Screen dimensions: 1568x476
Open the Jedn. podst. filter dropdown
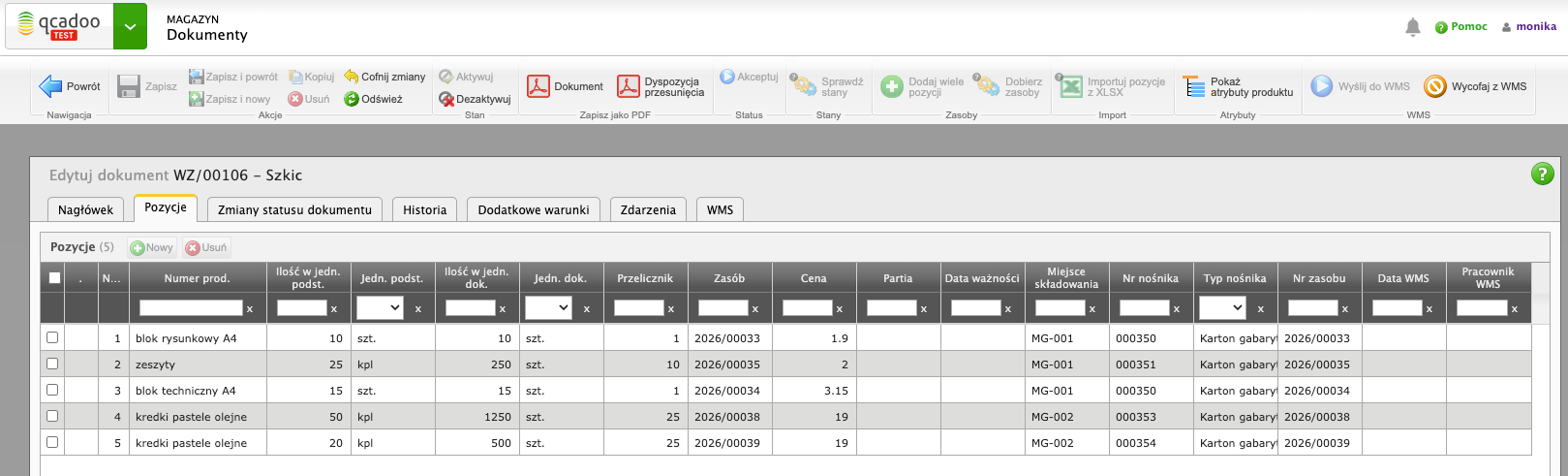point(380,308)
